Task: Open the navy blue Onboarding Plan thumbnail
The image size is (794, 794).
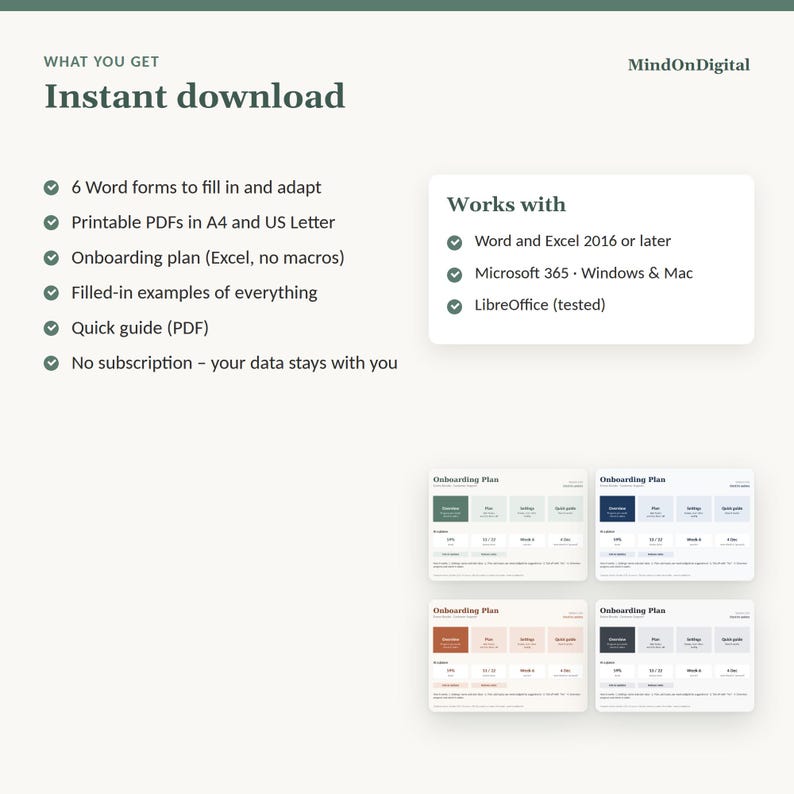Action: point(674,525)
